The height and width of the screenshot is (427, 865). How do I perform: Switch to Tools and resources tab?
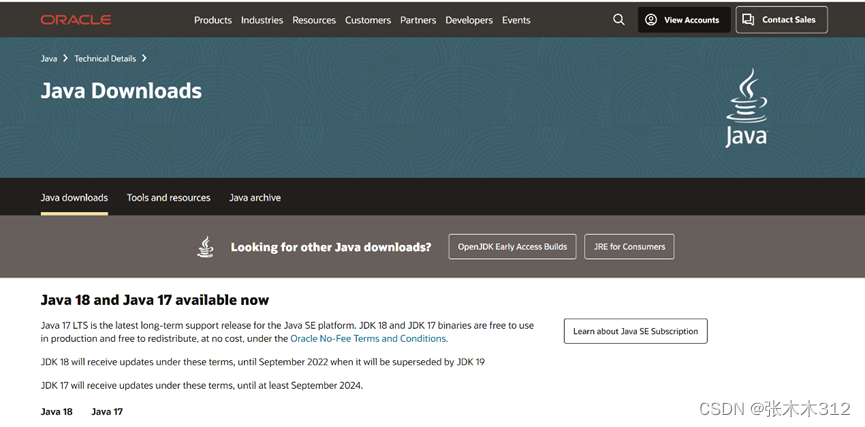coord(168,198)
